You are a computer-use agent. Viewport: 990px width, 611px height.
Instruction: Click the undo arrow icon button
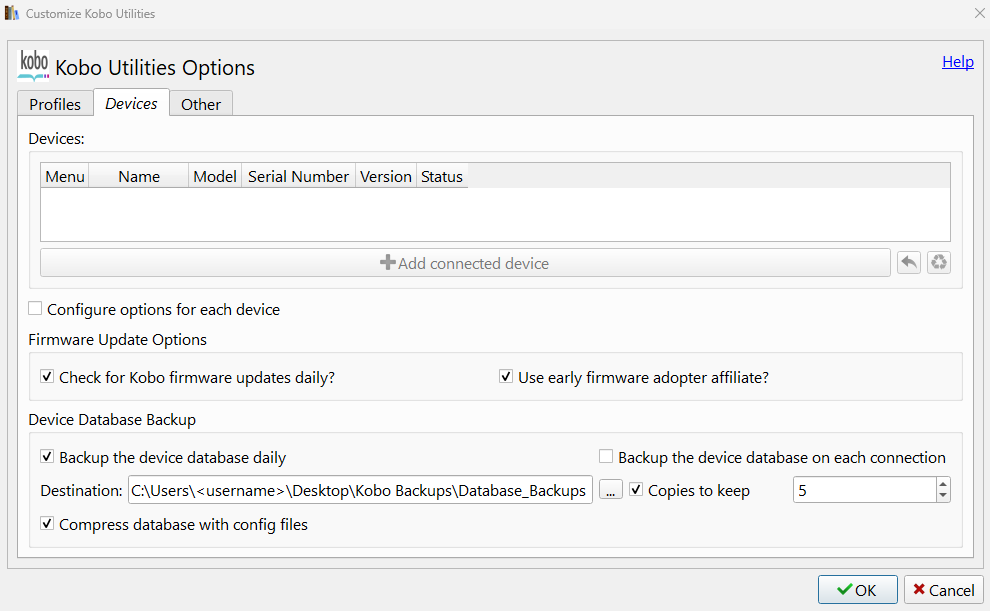coord(908,263)
